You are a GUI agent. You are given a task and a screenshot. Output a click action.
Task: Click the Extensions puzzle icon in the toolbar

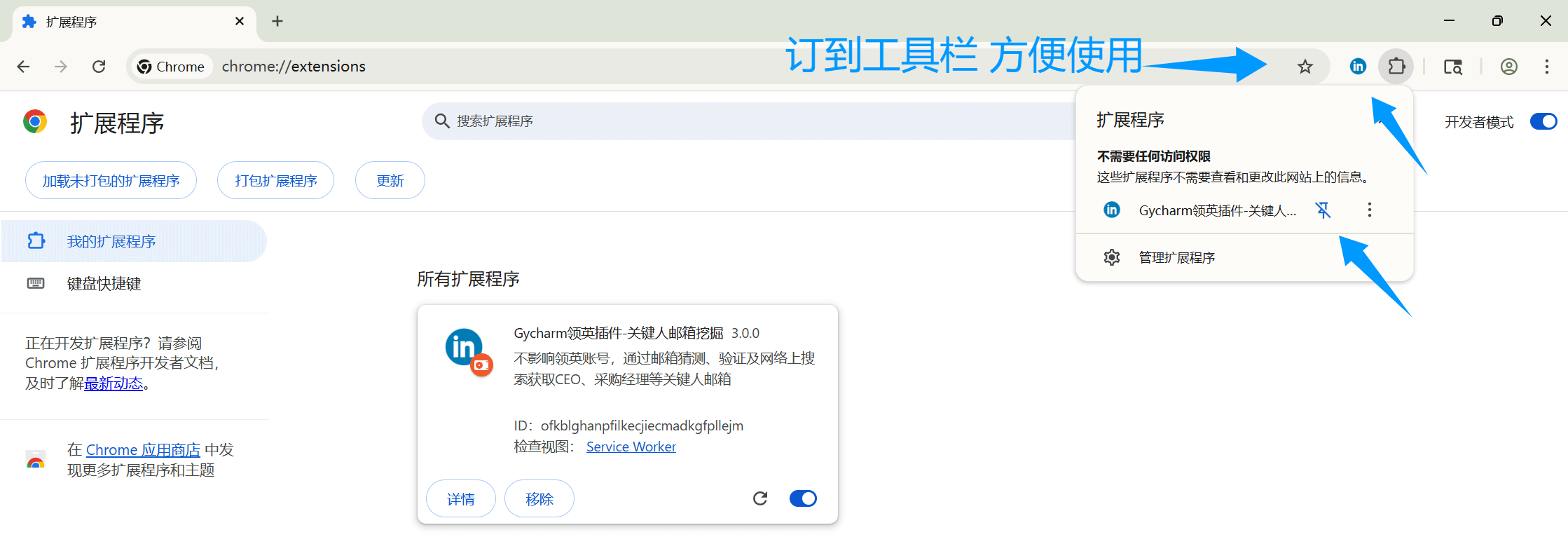coord(1396,67)
